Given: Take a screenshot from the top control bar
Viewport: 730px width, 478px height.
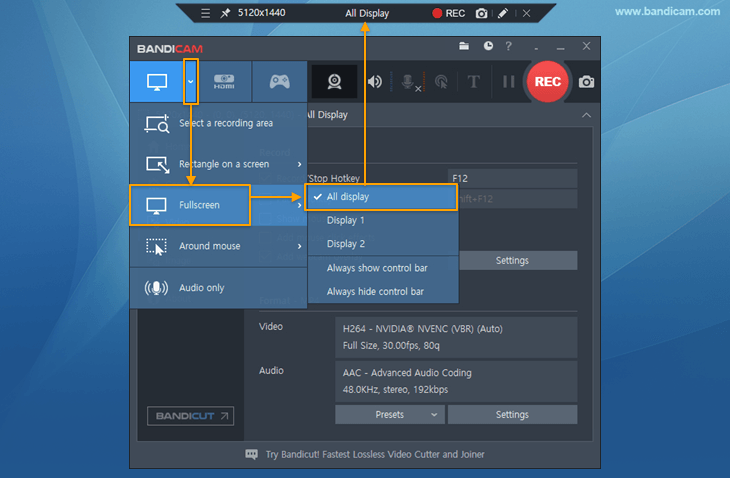Looking at the screenshot, I should pyautogui.click(x=481, y=13).
